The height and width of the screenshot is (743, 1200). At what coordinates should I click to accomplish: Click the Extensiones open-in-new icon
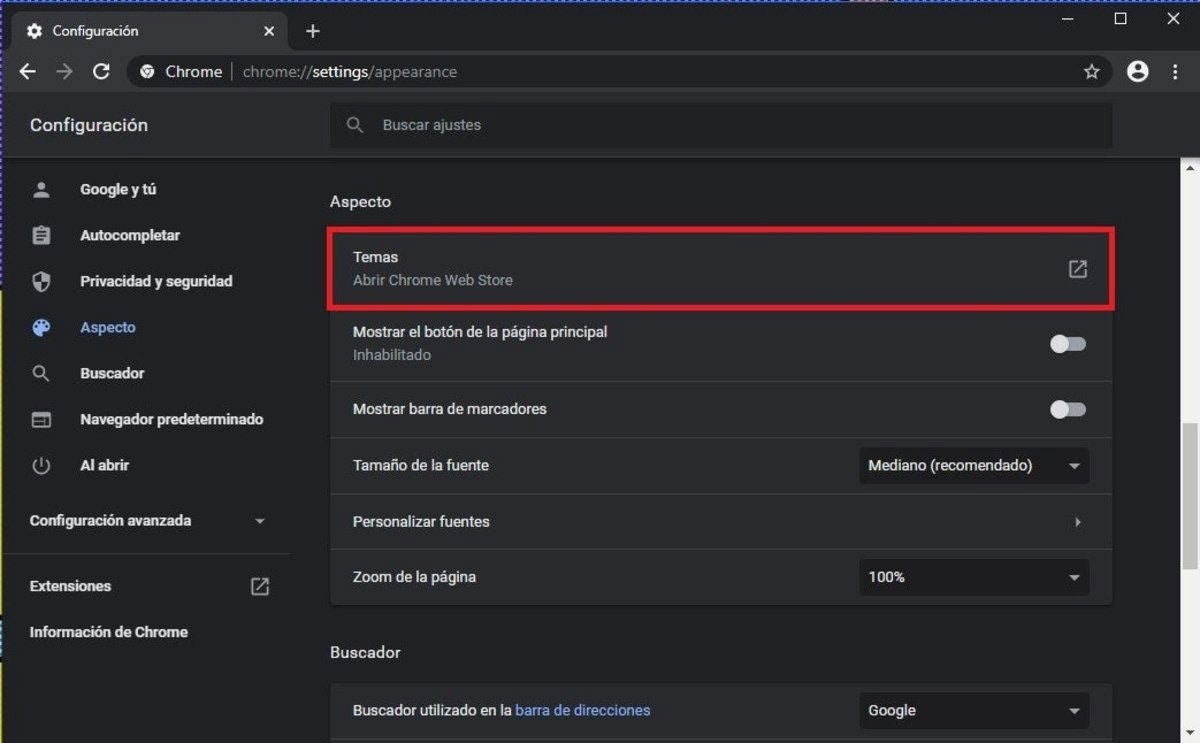[259, 587]
